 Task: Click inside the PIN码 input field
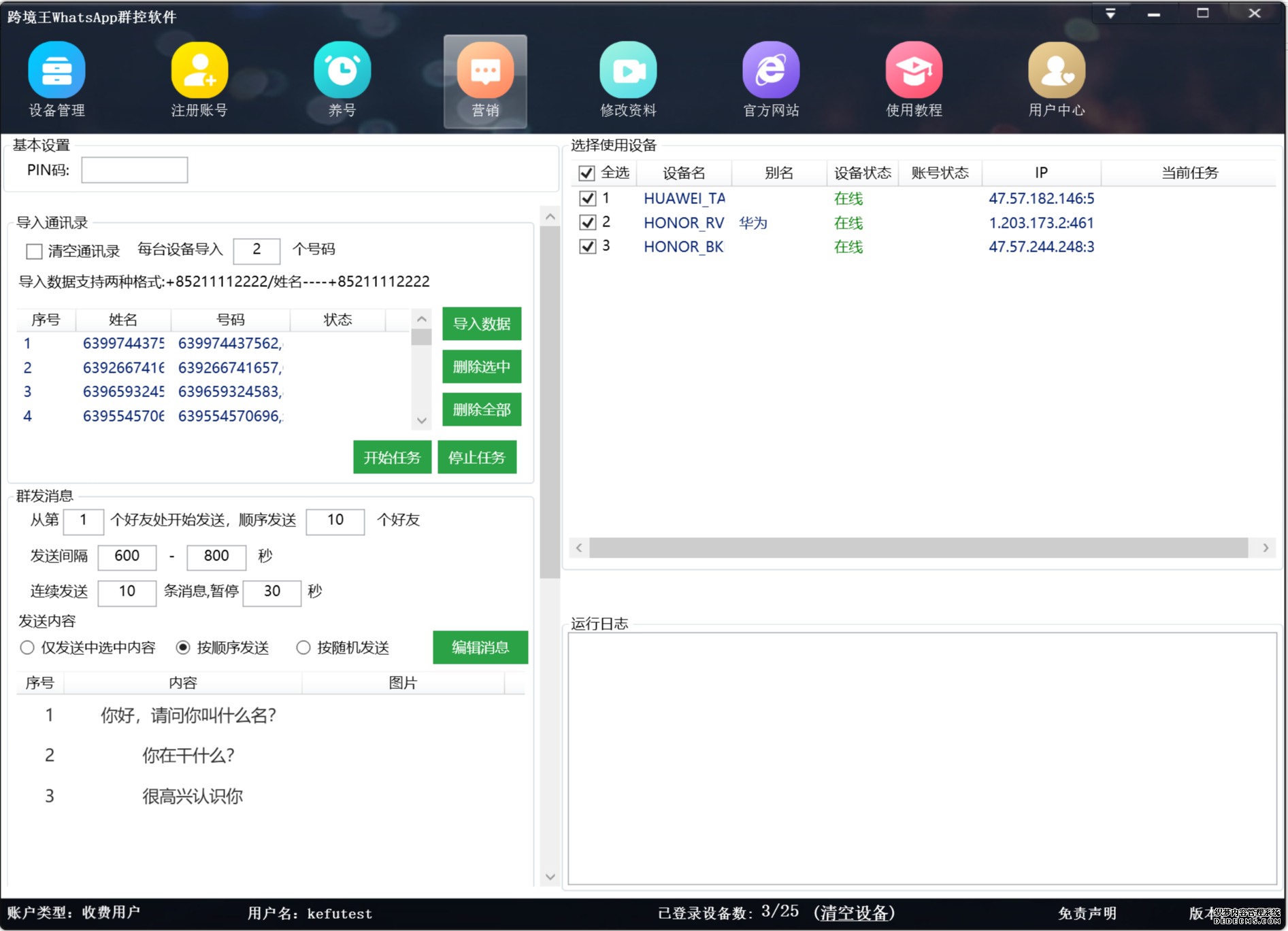[134, 169]
